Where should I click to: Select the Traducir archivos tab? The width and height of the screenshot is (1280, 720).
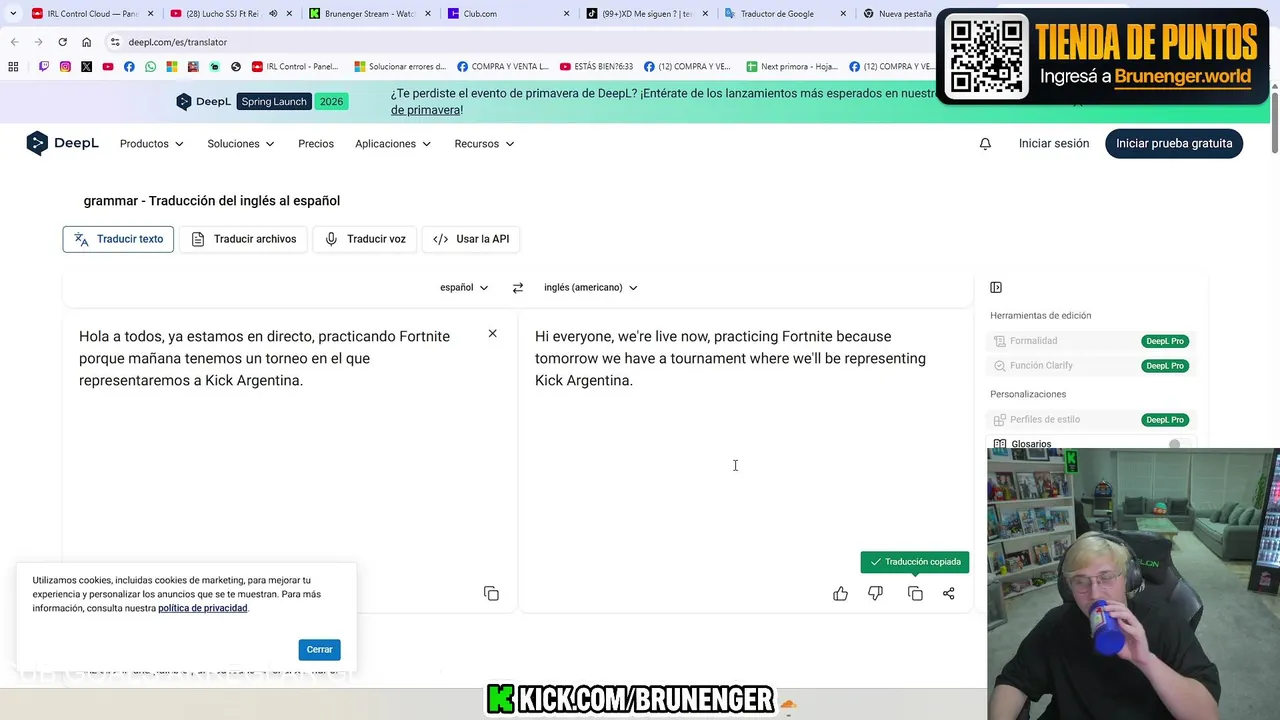click(x=244, y=239)
